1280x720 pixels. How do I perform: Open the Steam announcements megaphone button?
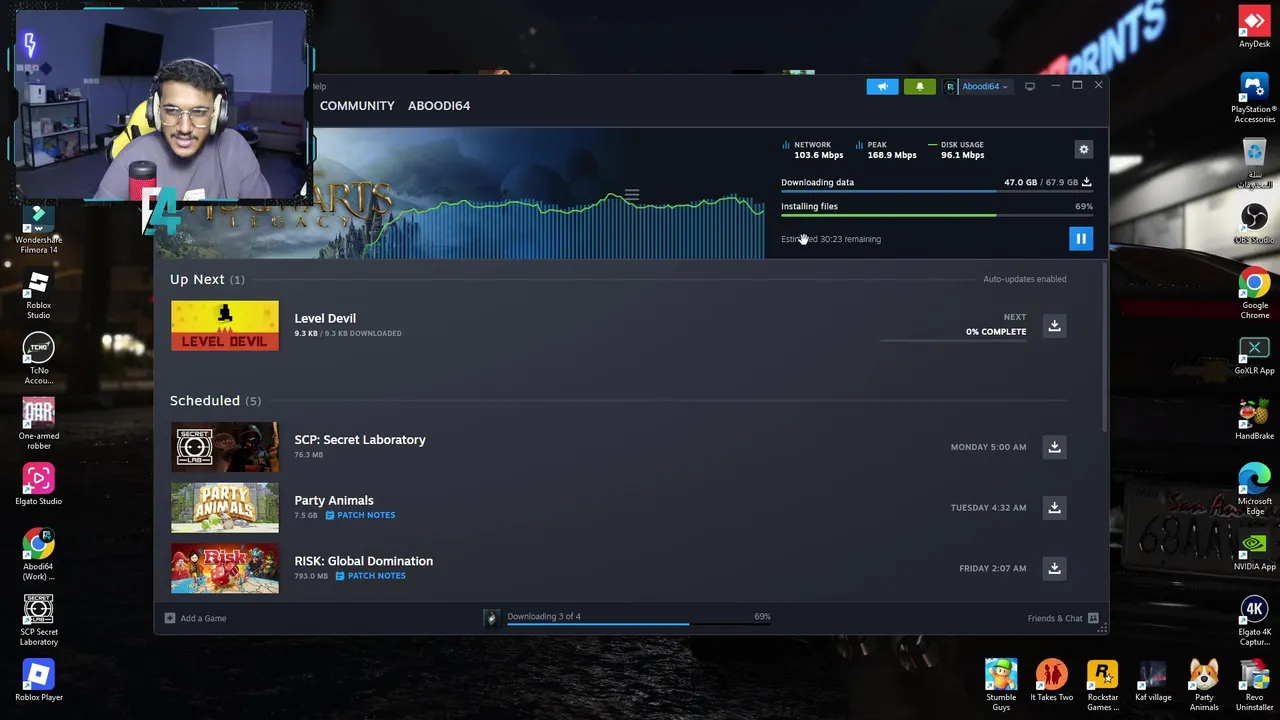click(x=882, y=87)
